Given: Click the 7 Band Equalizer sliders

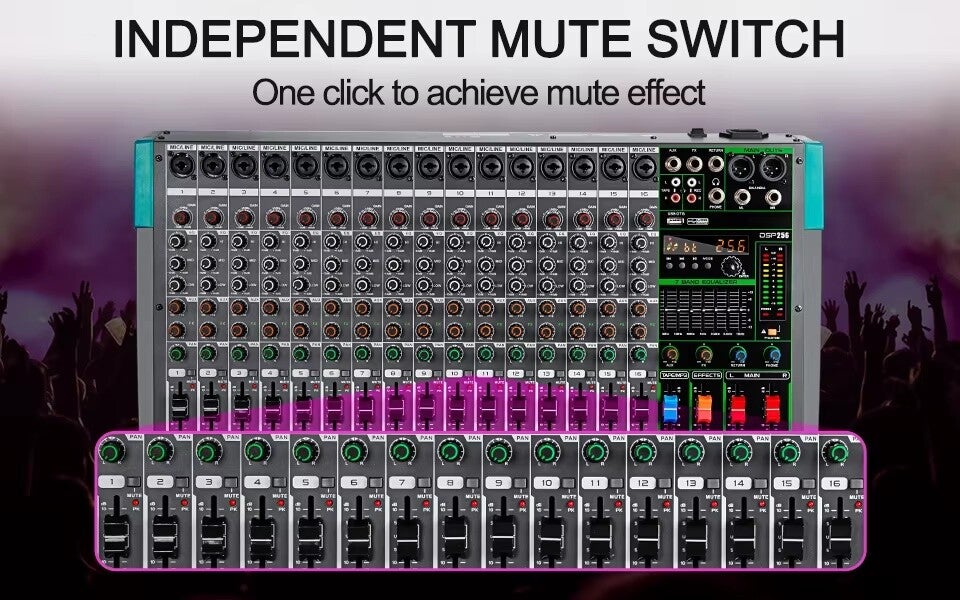Looking at the screenshot, I should (x=705, y=310).
